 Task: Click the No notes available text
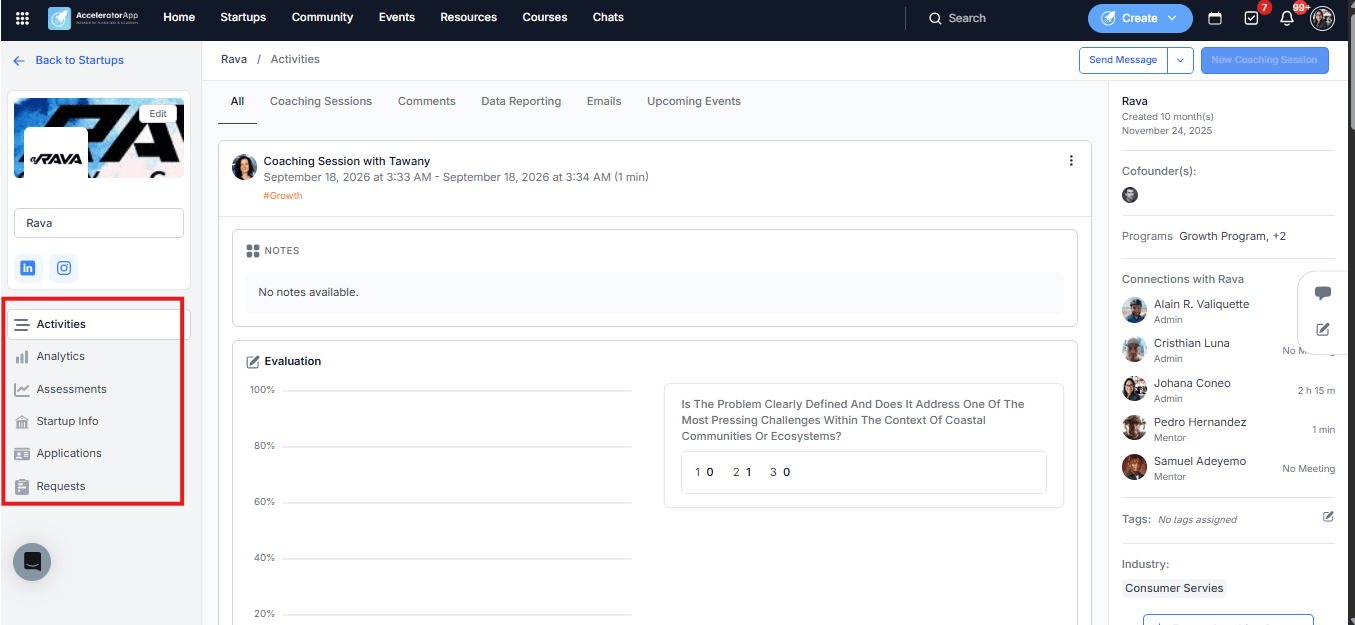(x=308, y=292)
